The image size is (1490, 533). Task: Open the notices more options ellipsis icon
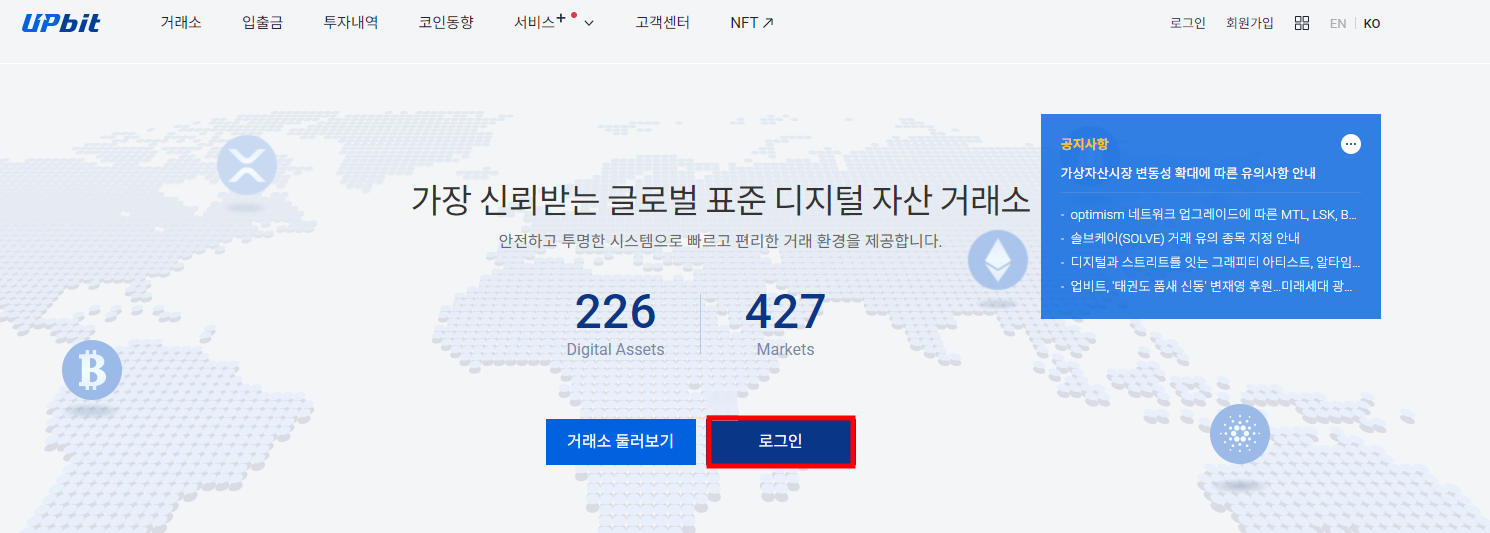[1351, 144]
